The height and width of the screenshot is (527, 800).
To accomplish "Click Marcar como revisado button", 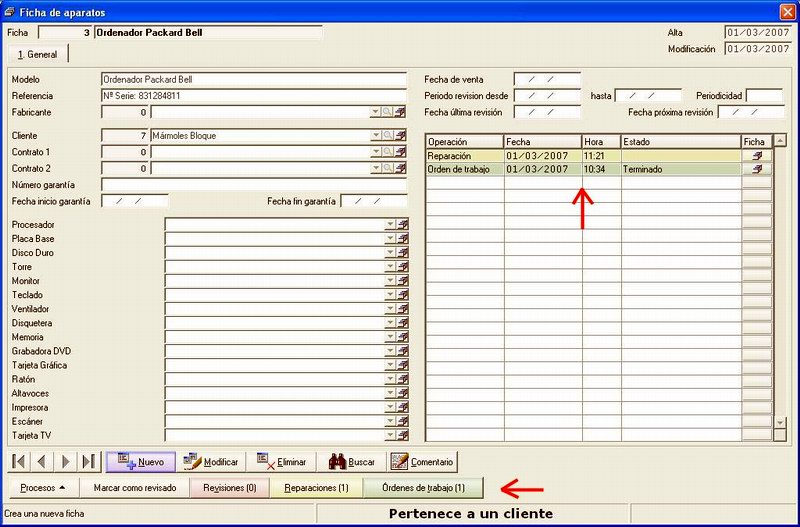I will point(135,488).
